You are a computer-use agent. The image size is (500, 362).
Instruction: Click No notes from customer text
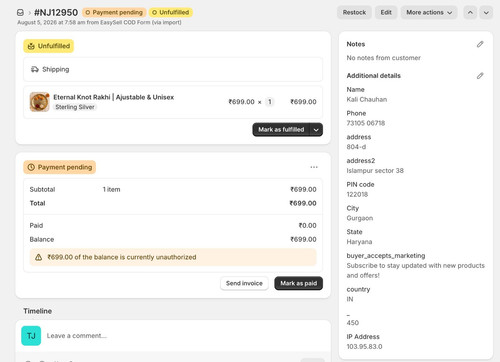383,58
